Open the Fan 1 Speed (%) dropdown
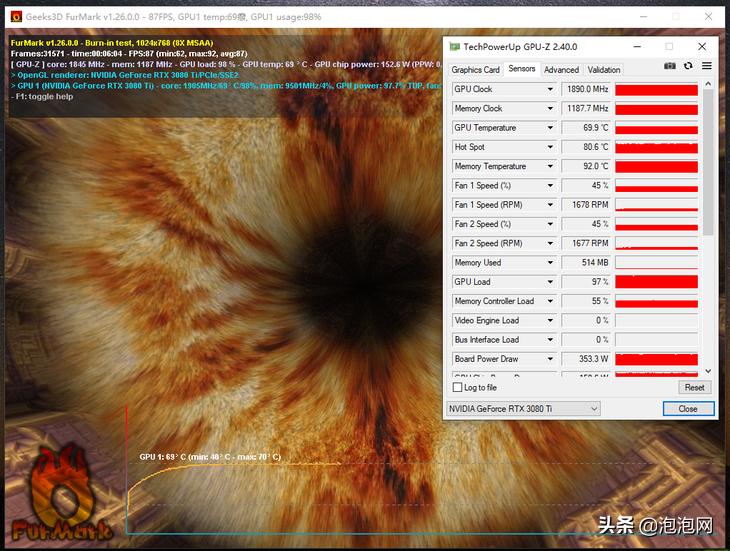Viewport: 730px width, 551px height. pos(550,186)
